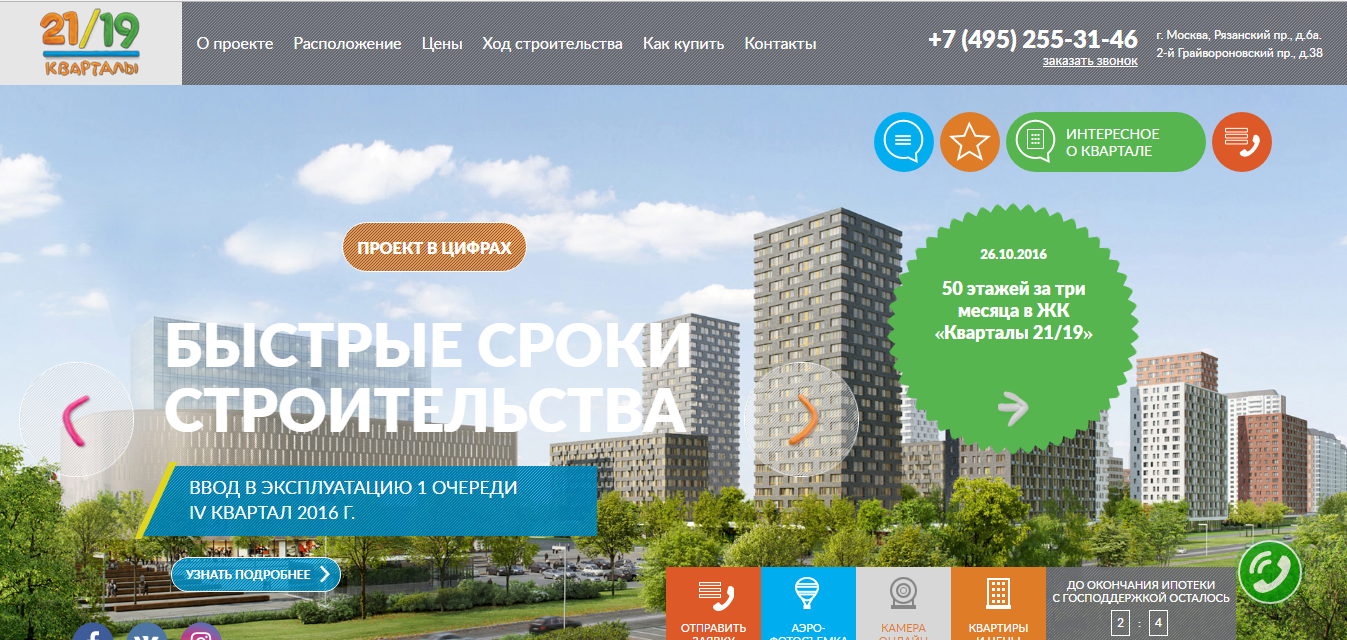Screen dimensions: 1347x640
Task: Open the Камера онлайн webcam tile
Action: [x=903, y=604]
